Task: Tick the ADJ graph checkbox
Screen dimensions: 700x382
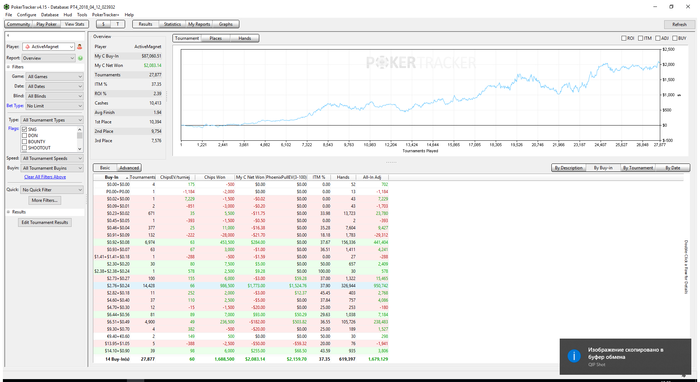Action: 658,38
